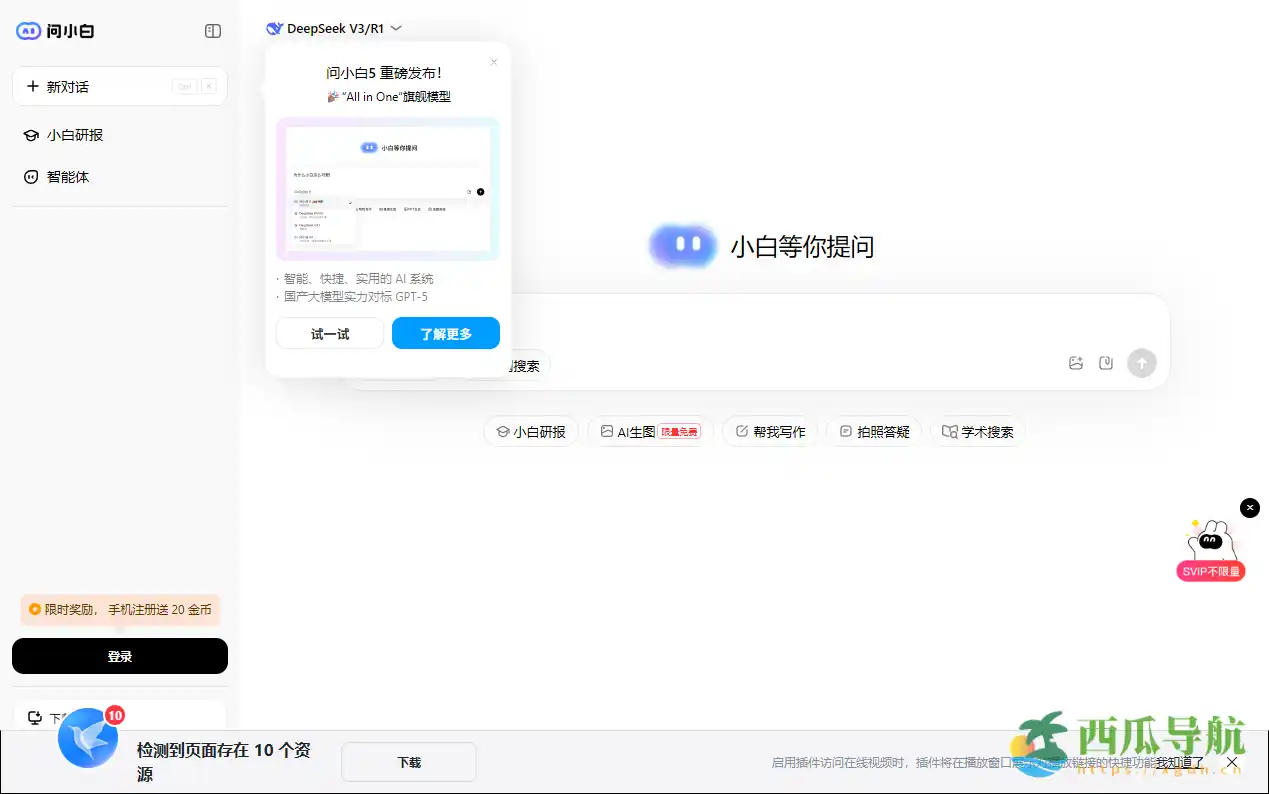
Task: Activate the 拍照答疑 mode
Action: click(x=874, y=431)
